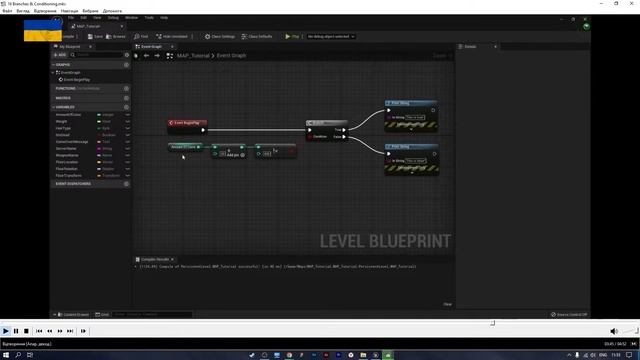Adjust the media player volume slider
The image size is (640, 360).
coord(631,331)
